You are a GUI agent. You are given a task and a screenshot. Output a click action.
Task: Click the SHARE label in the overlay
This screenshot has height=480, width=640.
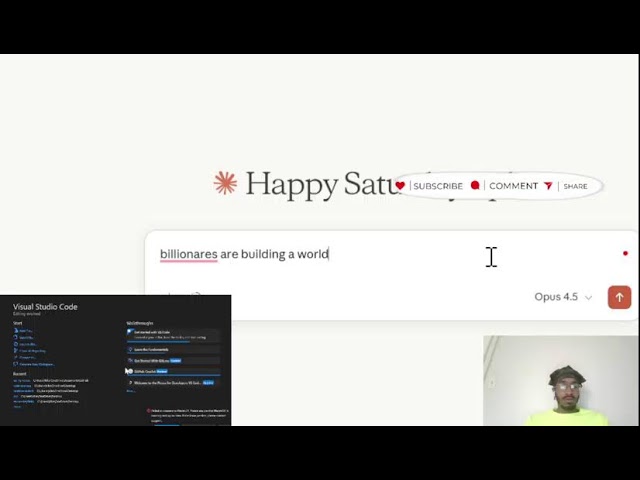[x=575, y=186]
